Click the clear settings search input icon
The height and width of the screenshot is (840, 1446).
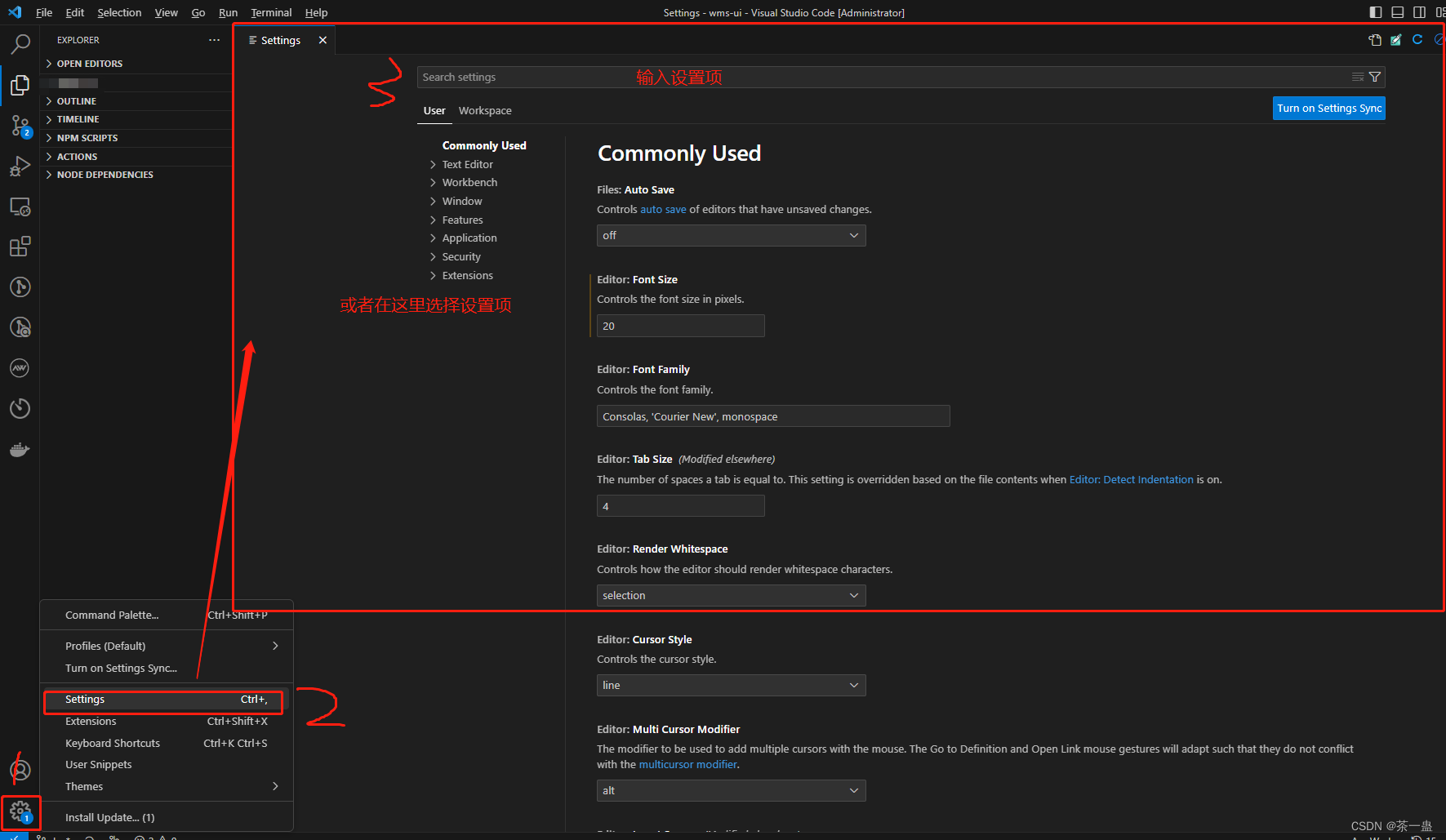[1358, 77]
